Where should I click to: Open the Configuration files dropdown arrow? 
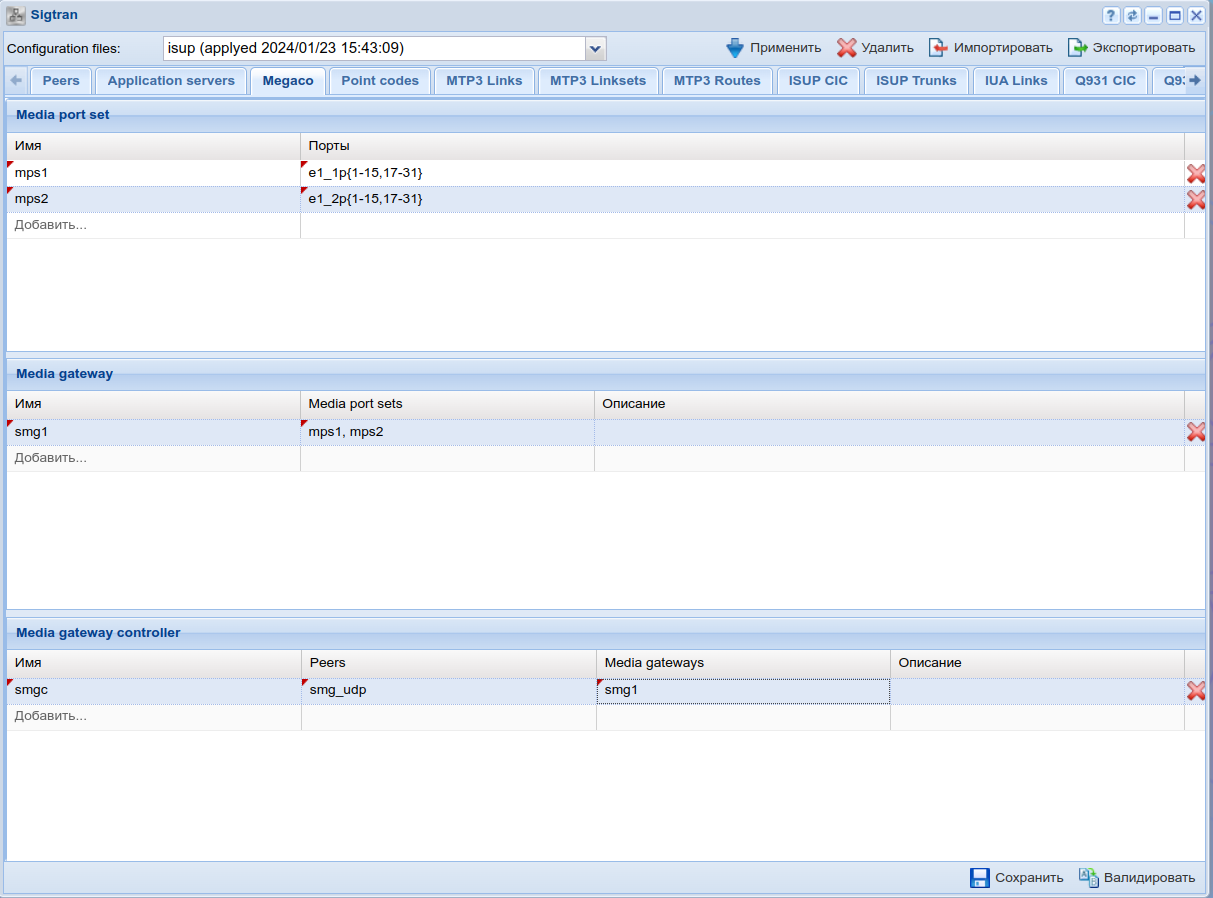(x=595, y=48)
